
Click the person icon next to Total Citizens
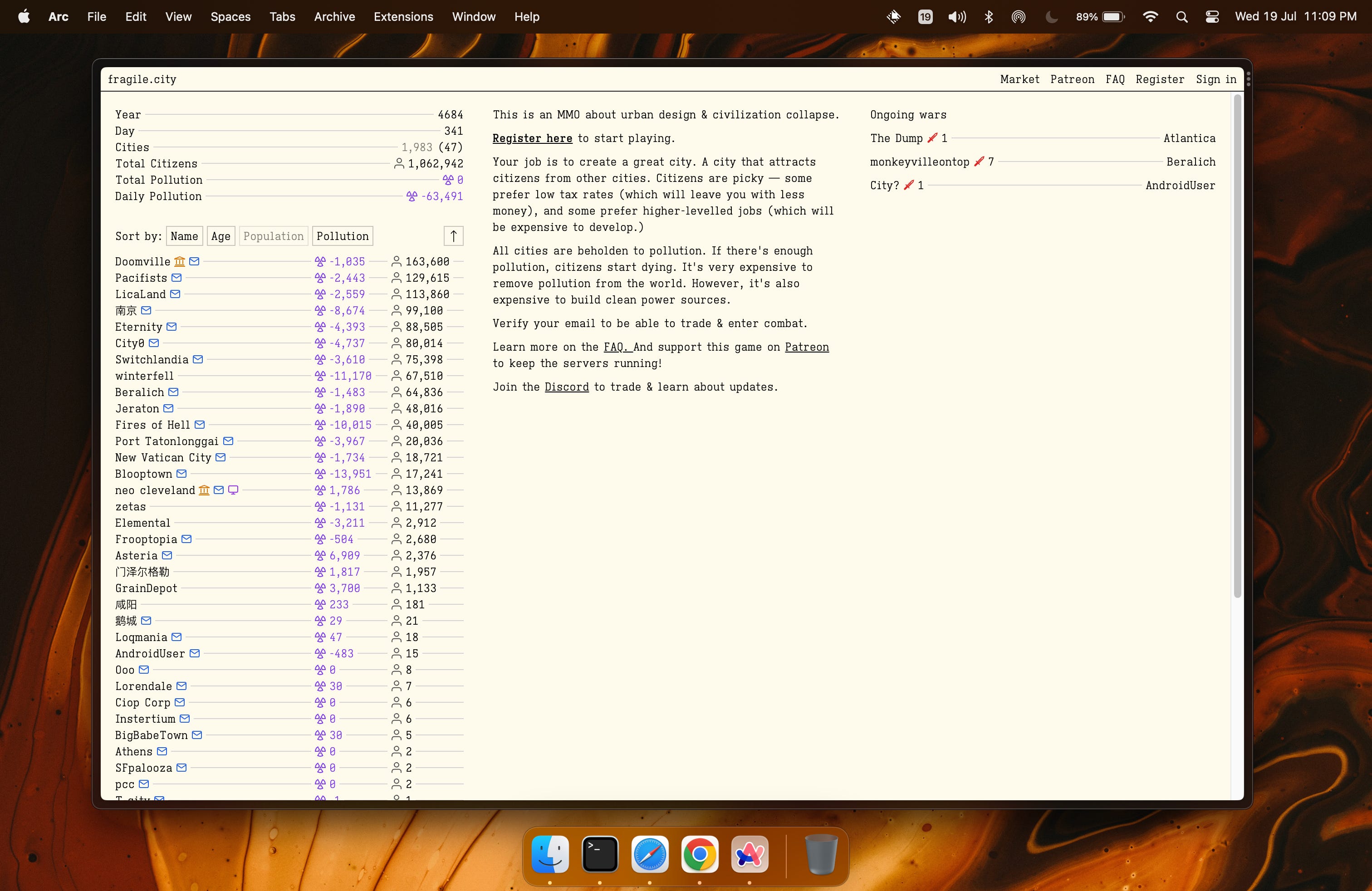399,164
